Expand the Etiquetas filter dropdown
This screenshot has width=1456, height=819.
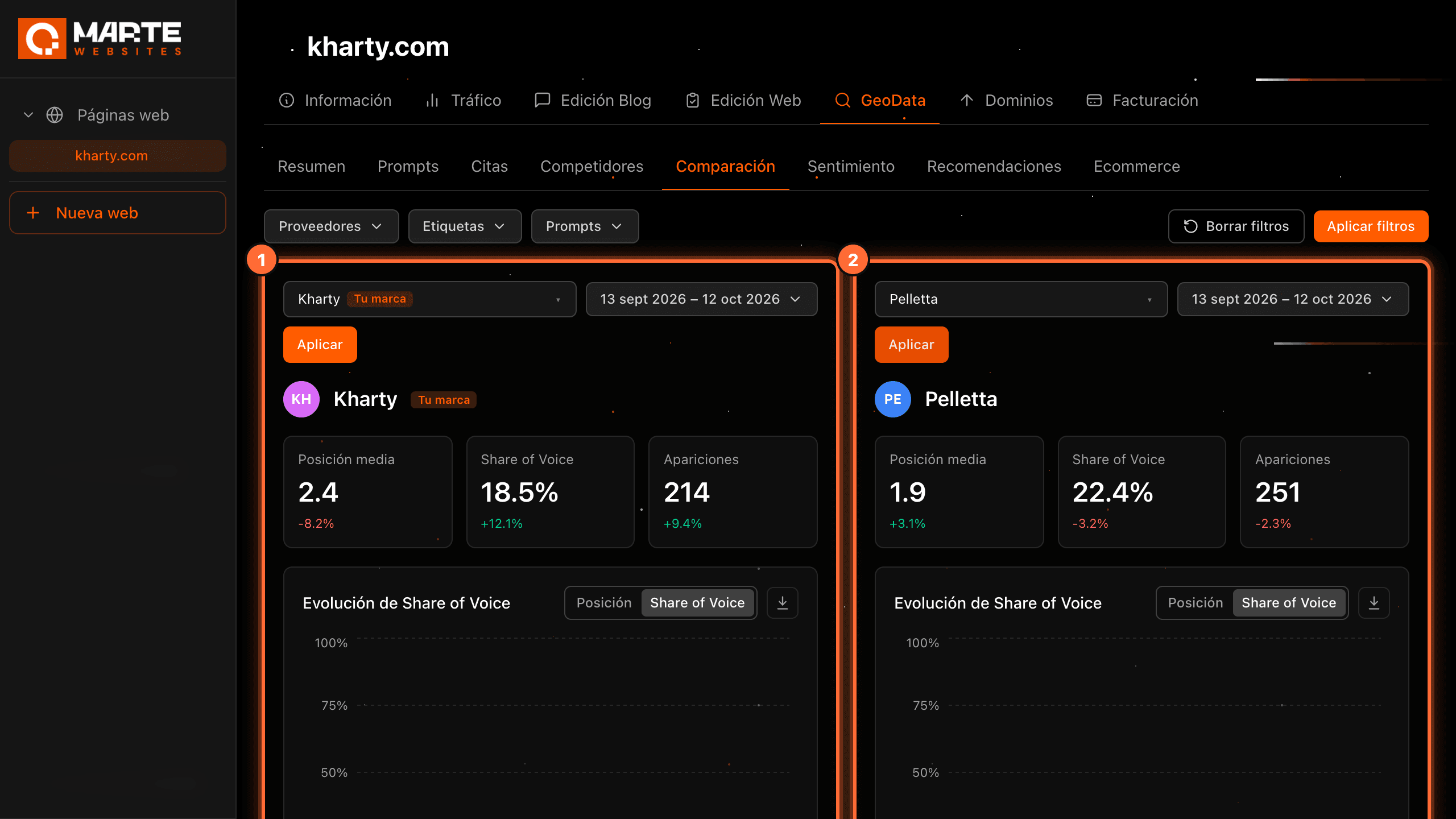pos(465,226)
